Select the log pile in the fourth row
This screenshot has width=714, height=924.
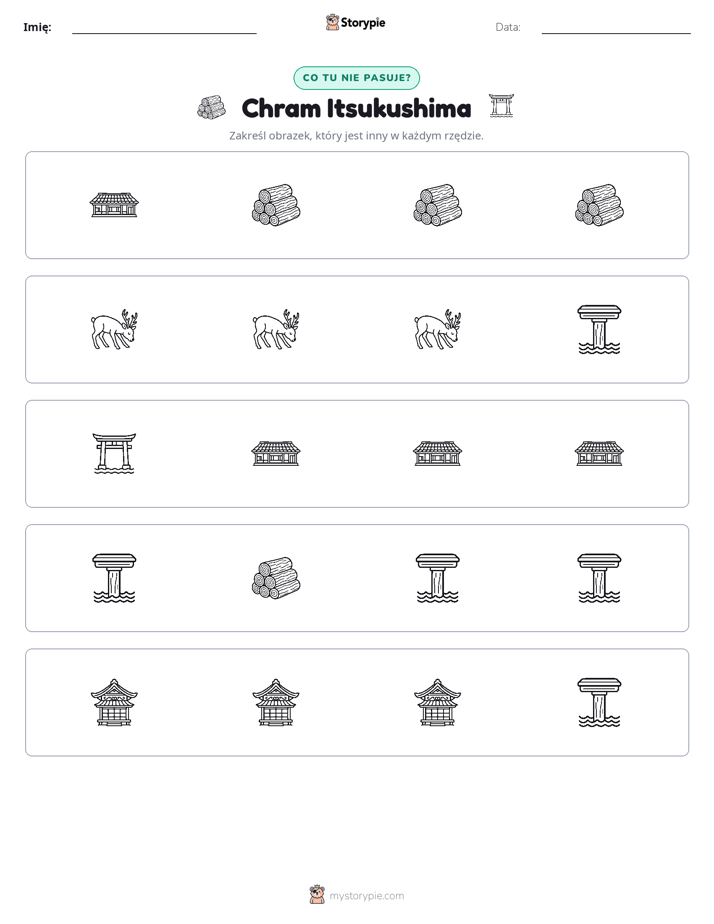point(276,578)
